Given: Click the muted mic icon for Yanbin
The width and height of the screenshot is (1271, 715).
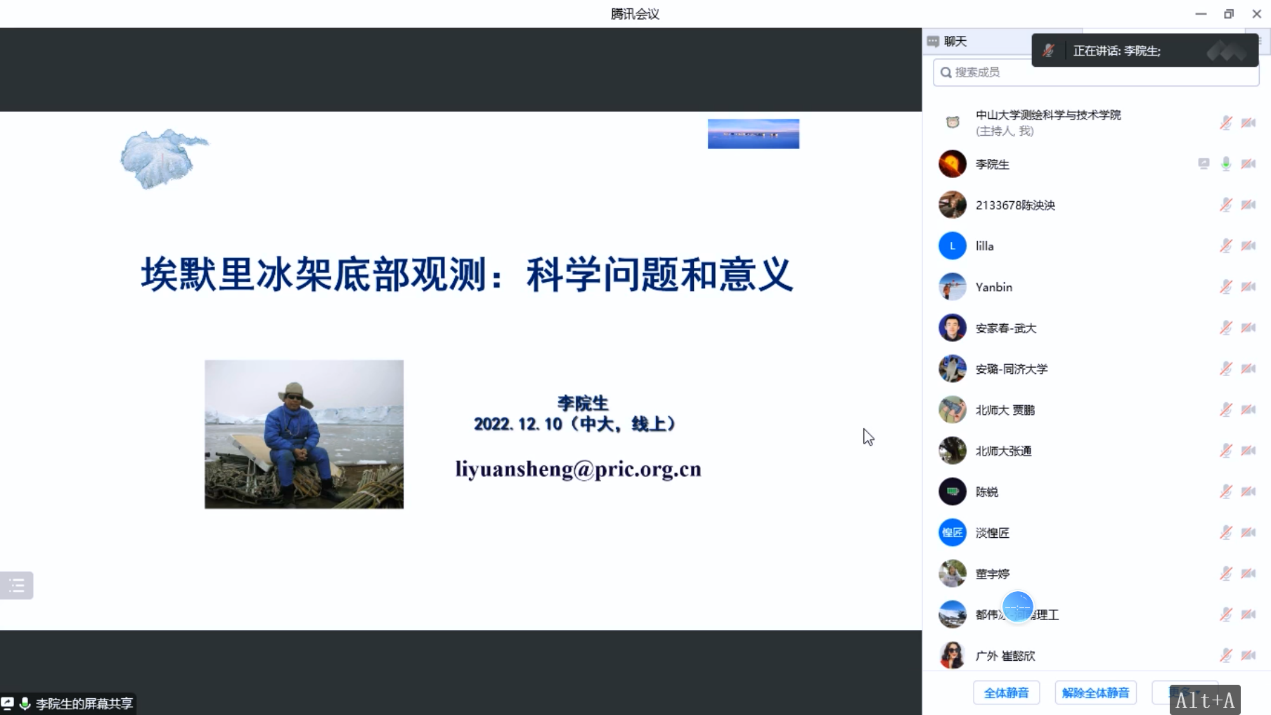Looking at the screenshot, I should (x=1226, y=287).
